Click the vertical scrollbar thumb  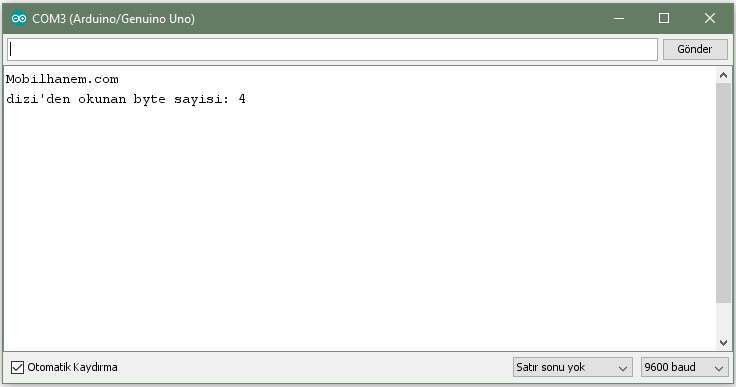click(723, 193)
